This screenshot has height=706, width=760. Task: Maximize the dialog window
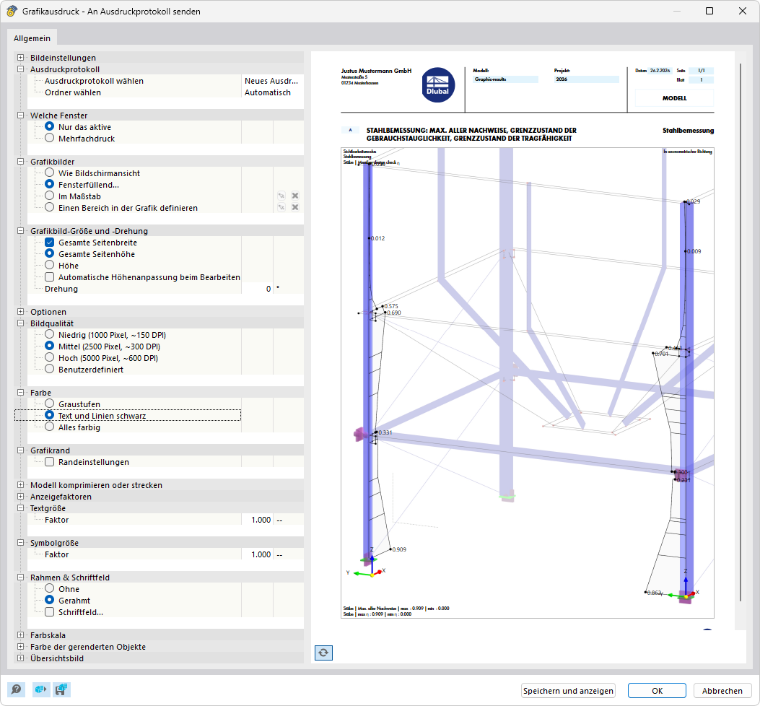tap(709, 11)
